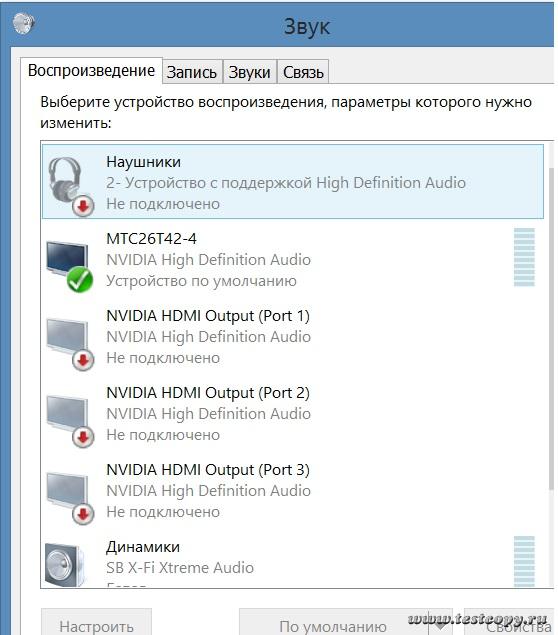Image resolution: width=558 pixels, height=635 pixels.
Task: Click the Динамики volume level meter
Action: click(x=524, y=561)
